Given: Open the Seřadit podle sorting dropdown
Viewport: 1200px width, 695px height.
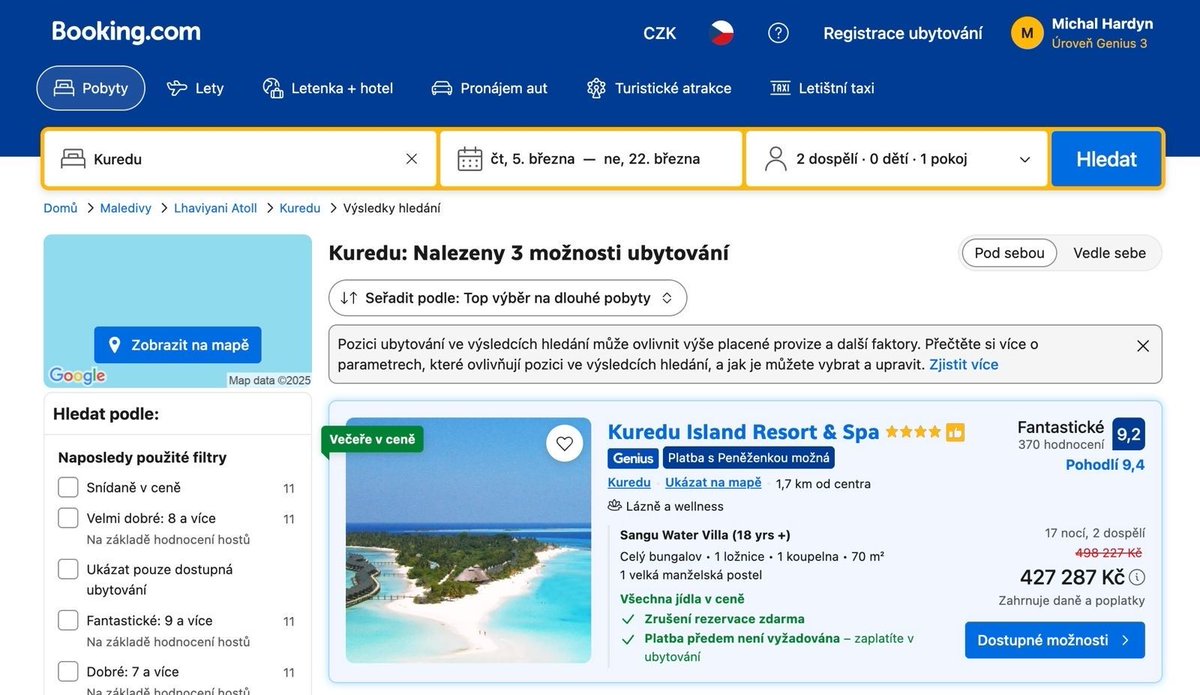Looking at the screenshot, I should pyautogui.click(x=508, y=298).
